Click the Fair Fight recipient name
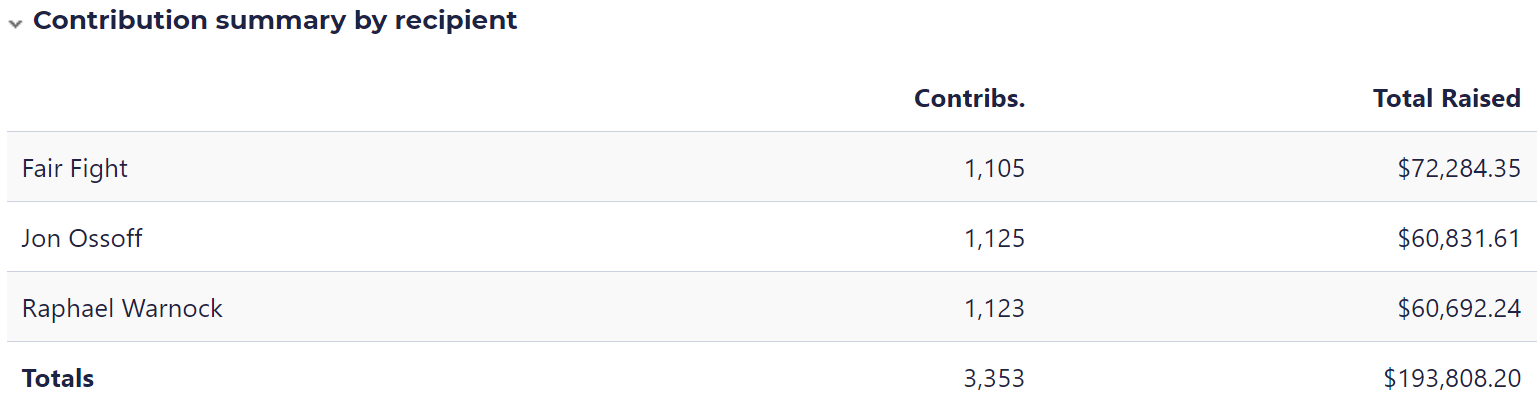Viewport: 1540px width, 420px height. 75,168
